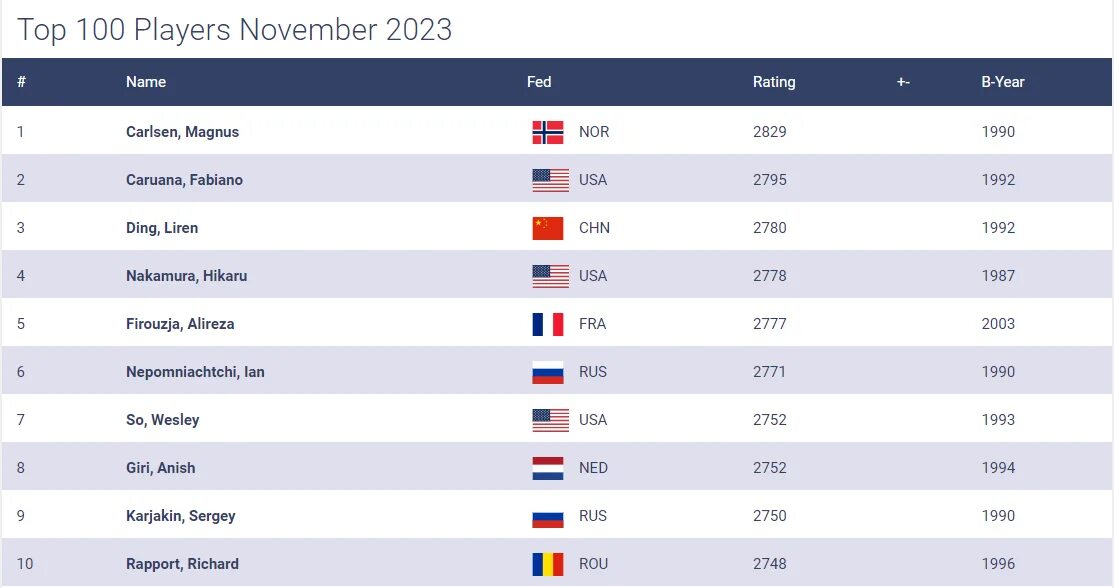Click the Name column header
1114x588 pixels.
(x=146, y=82)
